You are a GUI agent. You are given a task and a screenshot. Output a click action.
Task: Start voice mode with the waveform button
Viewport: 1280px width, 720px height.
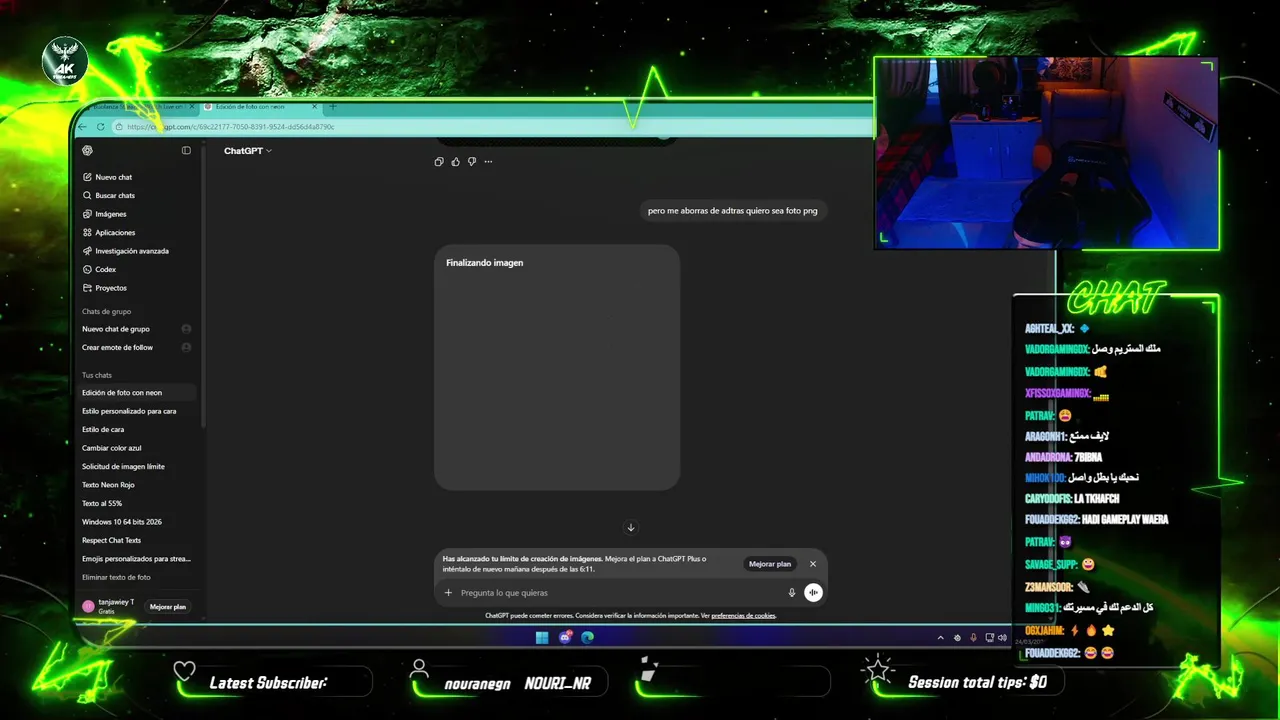(x=813, y=593)
